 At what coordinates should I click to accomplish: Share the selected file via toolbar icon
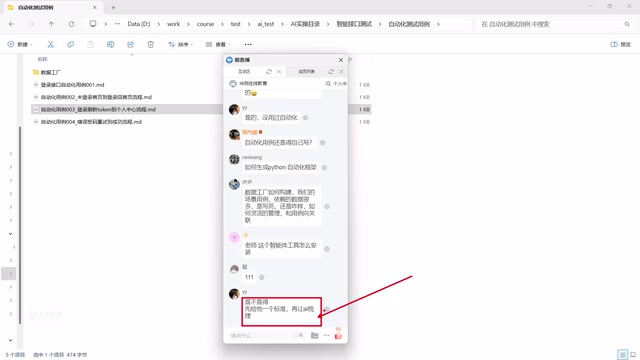131,44
